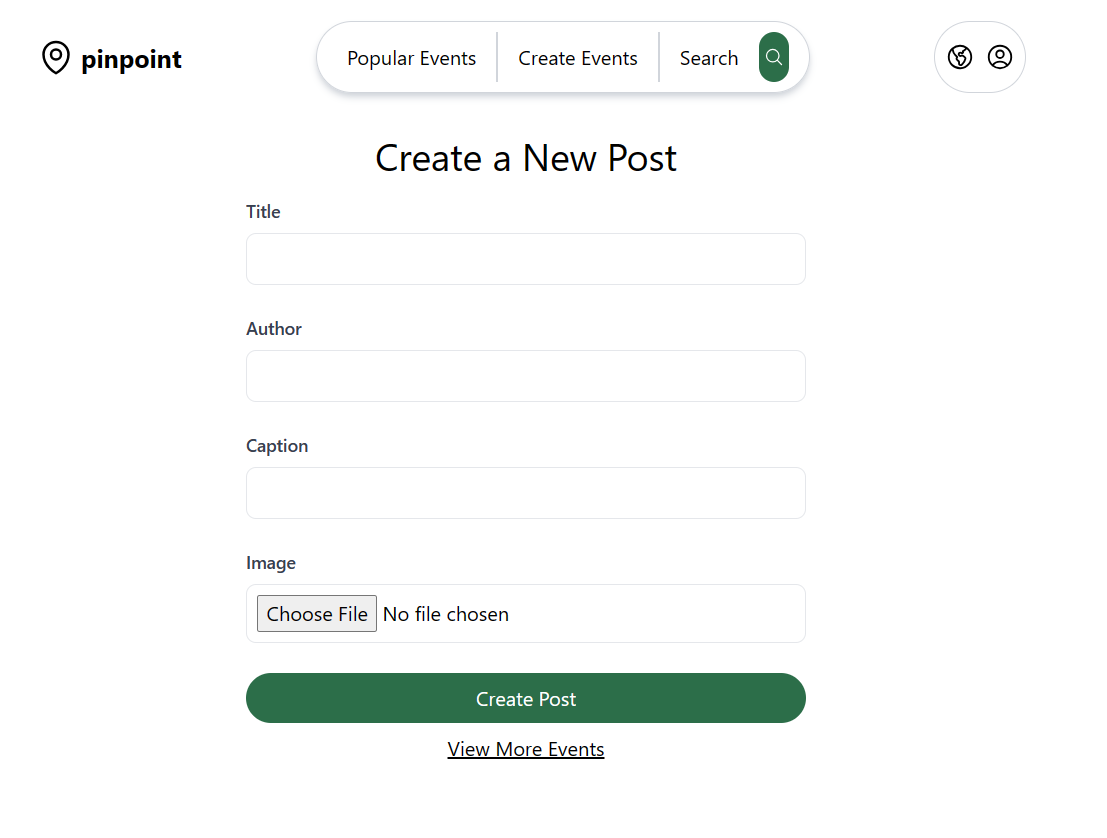Click the Image field label
The width and height of the screenshot is (1107, 838).
pos(271,563)
